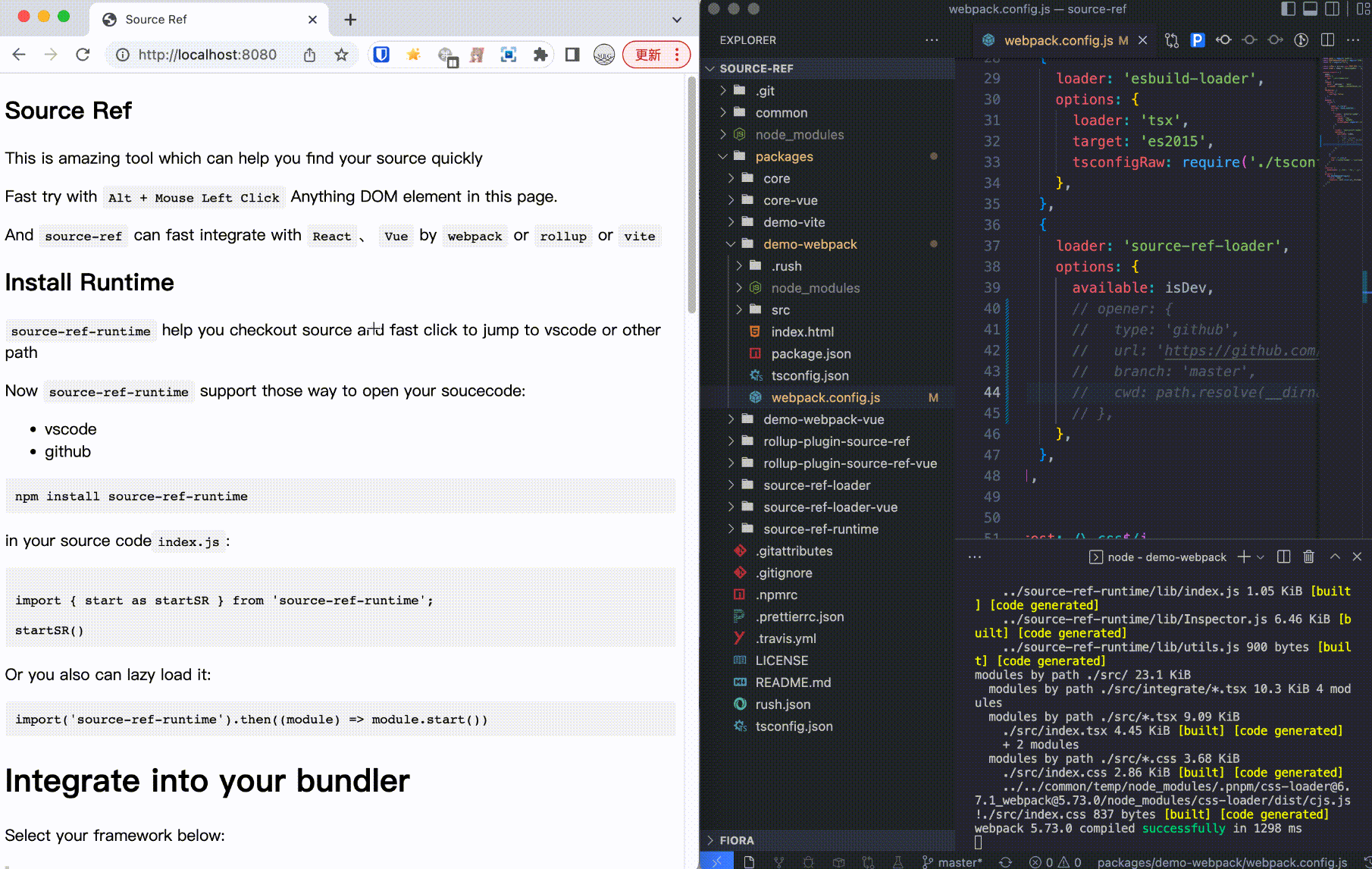
Task: Open the remote window indicator in status bar
Action: click(x=716, y=861)
